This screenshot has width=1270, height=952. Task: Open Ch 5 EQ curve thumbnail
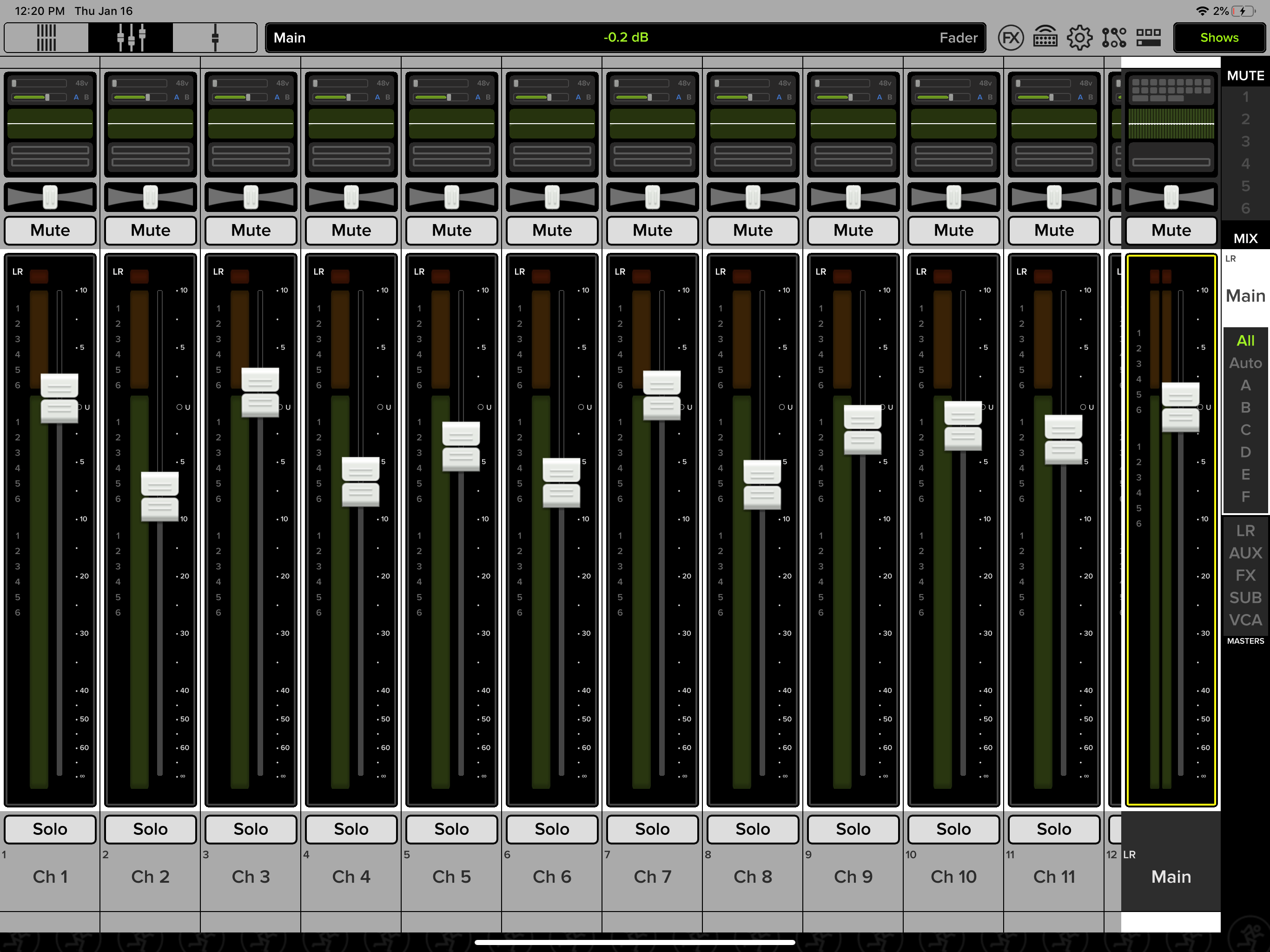pyautogui.click(x=451, y=124)
